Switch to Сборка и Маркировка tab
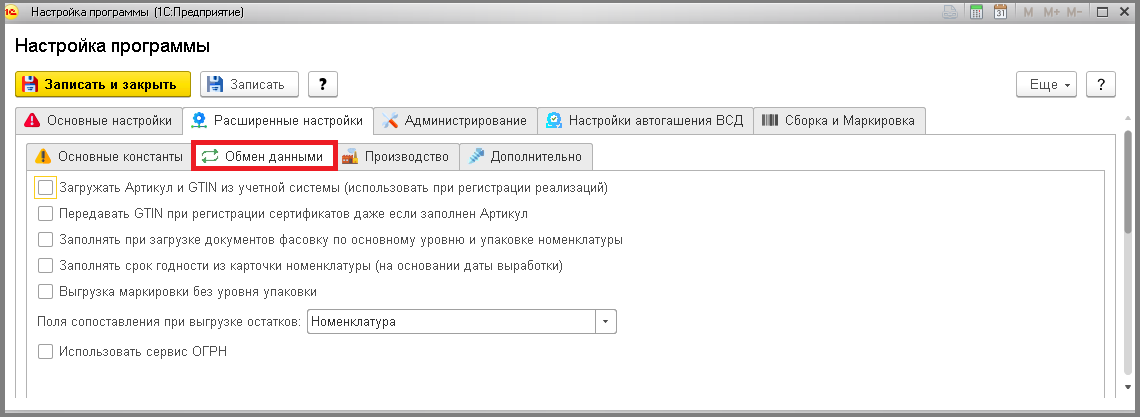Screen dimensions: 1140x417 [840, 121]
